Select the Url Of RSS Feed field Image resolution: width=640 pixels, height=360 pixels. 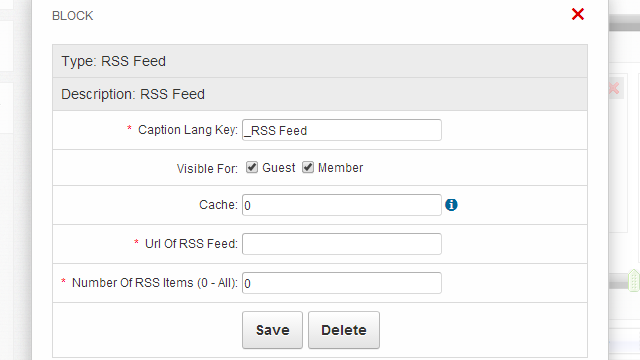pos(342,244)
